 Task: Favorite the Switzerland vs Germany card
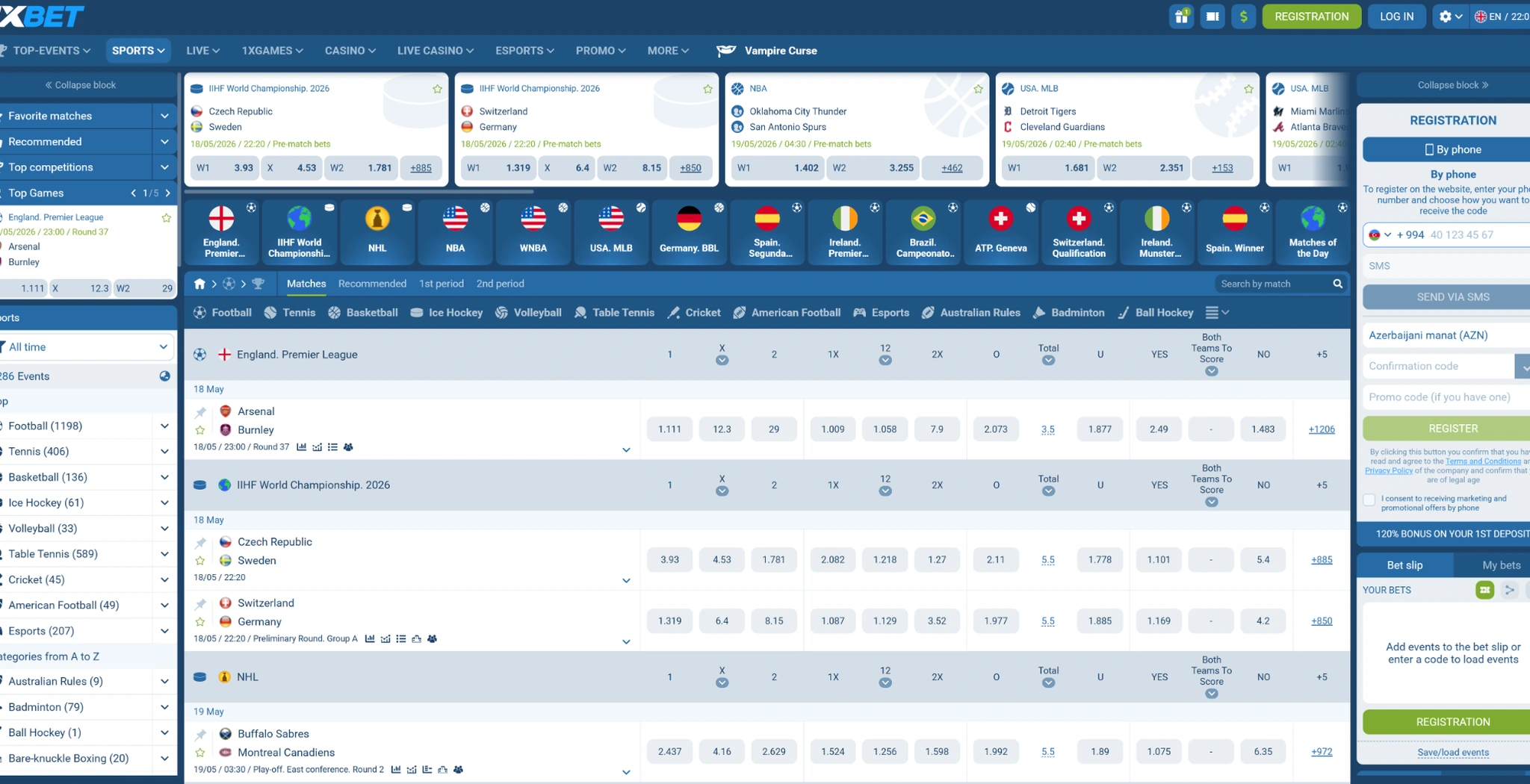coord(707,89)
